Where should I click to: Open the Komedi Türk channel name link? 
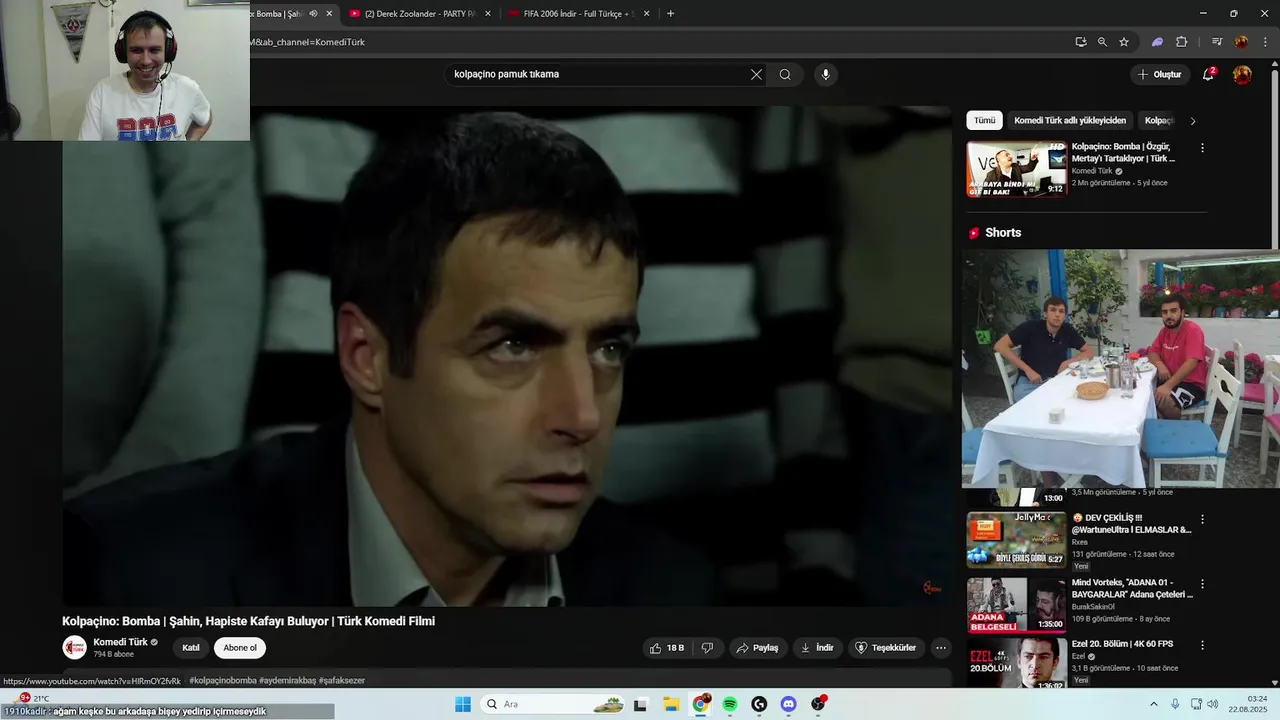pos(120,642)
